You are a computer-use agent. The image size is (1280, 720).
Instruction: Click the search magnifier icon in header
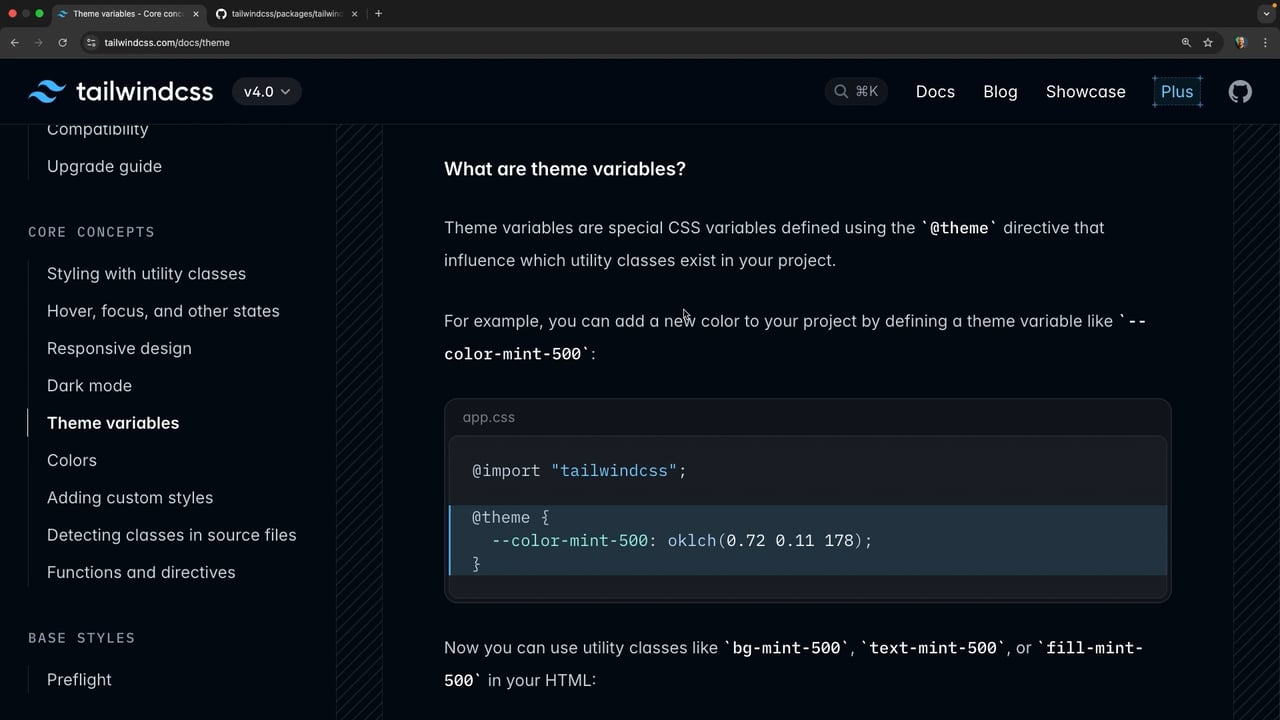tap(841, 91)
